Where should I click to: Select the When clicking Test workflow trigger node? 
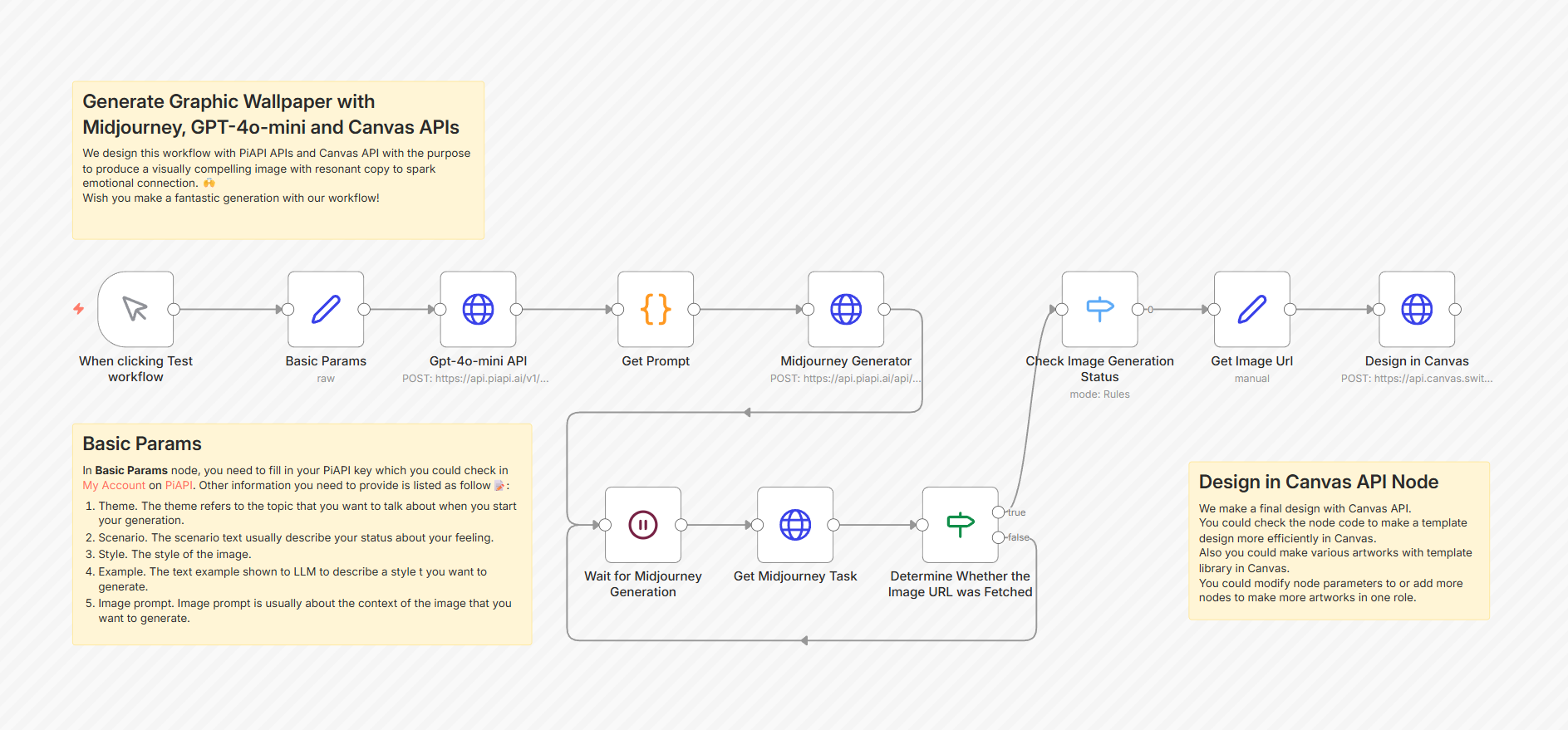click(x=135, y=309)
